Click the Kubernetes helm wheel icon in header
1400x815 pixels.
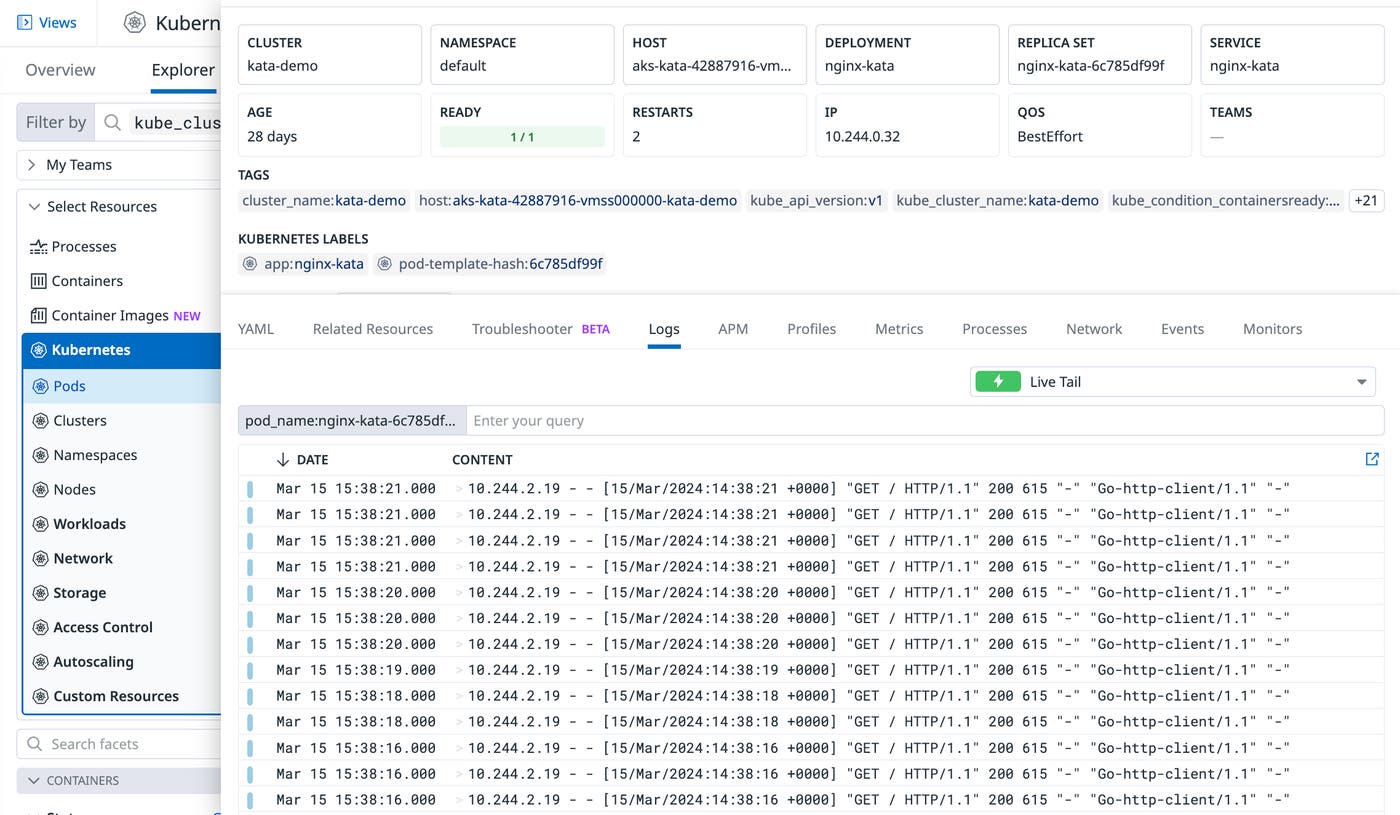[x=133, y=22]
